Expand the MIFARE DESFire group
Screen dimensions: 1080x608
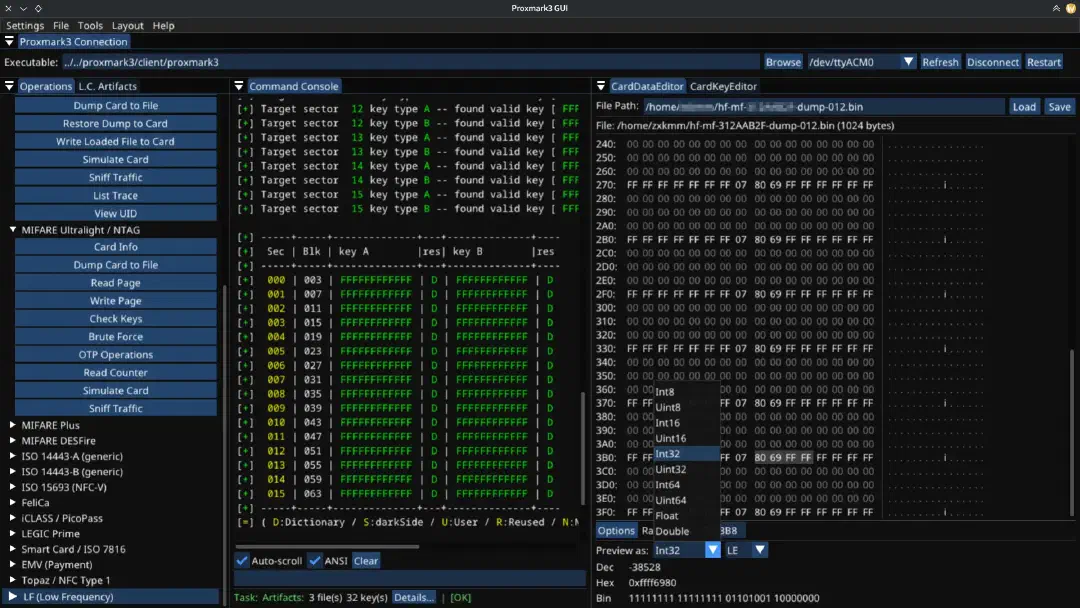(x=12, y=441)
